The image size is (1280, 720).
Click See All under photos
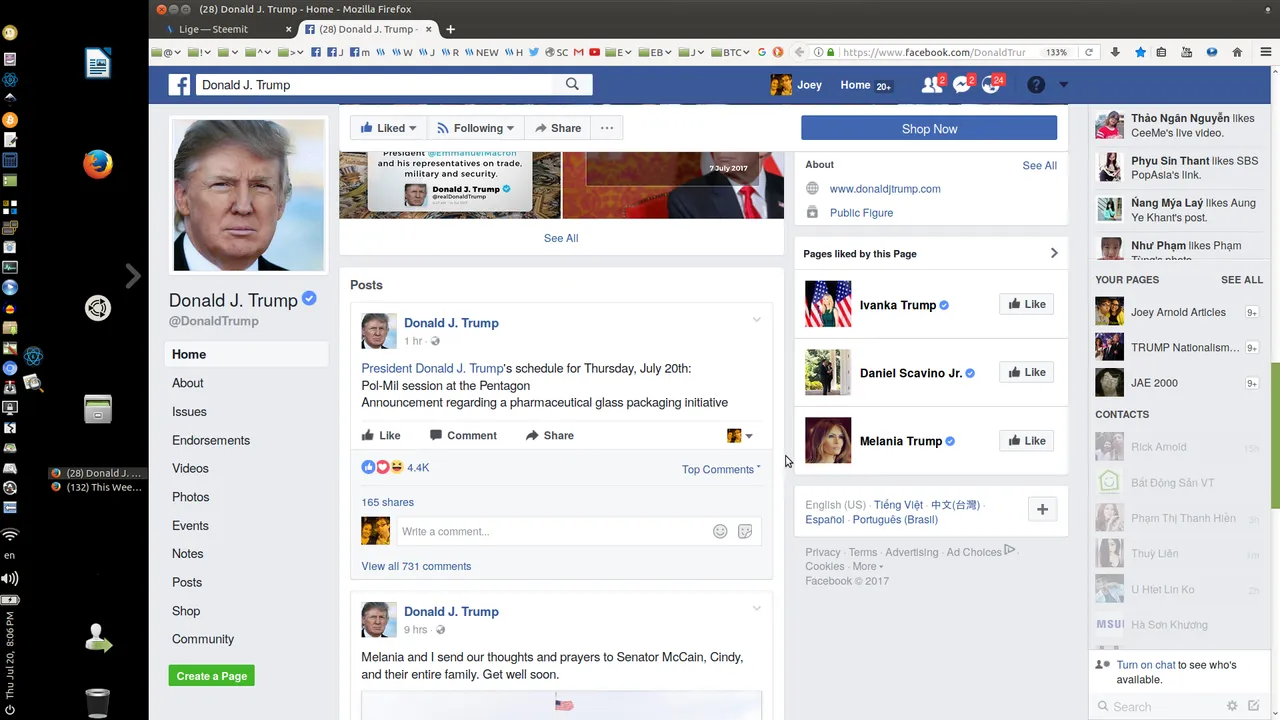point(561,238)
